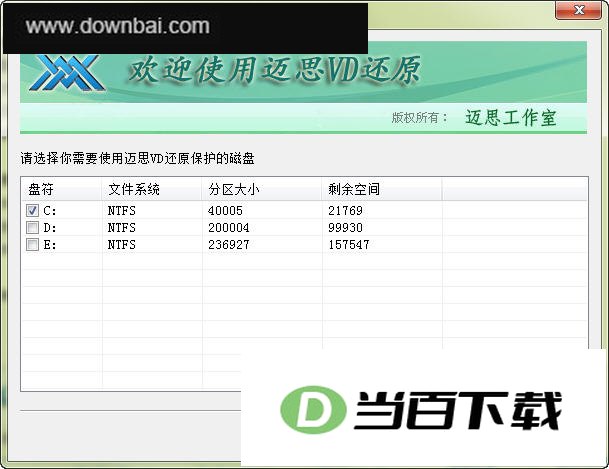The height and width of the screenshot is (469, 609).
Task: Select partition size 200004 cell
Action: 229,228
